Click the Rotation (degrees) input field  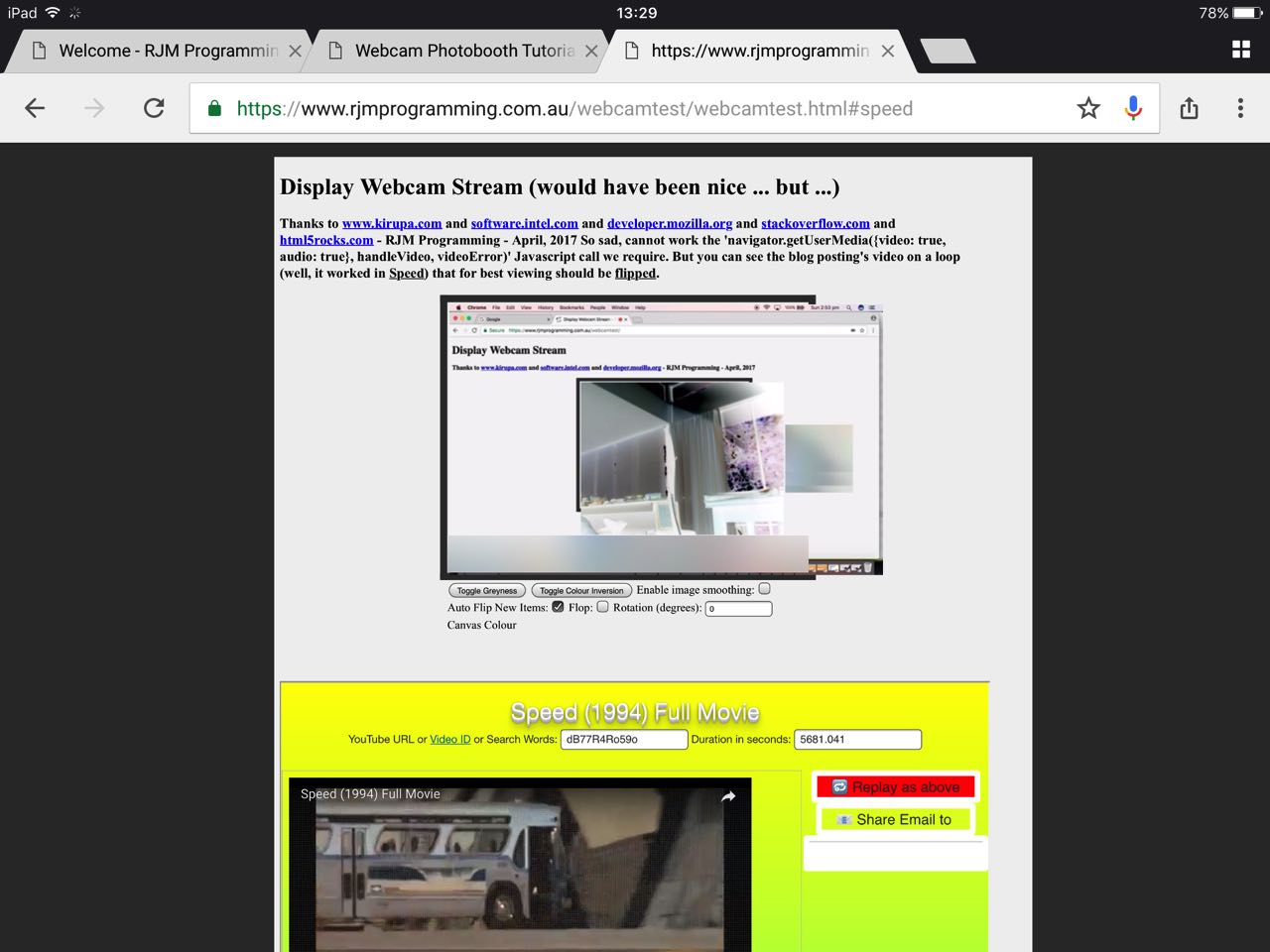click(x=738, y=608)
